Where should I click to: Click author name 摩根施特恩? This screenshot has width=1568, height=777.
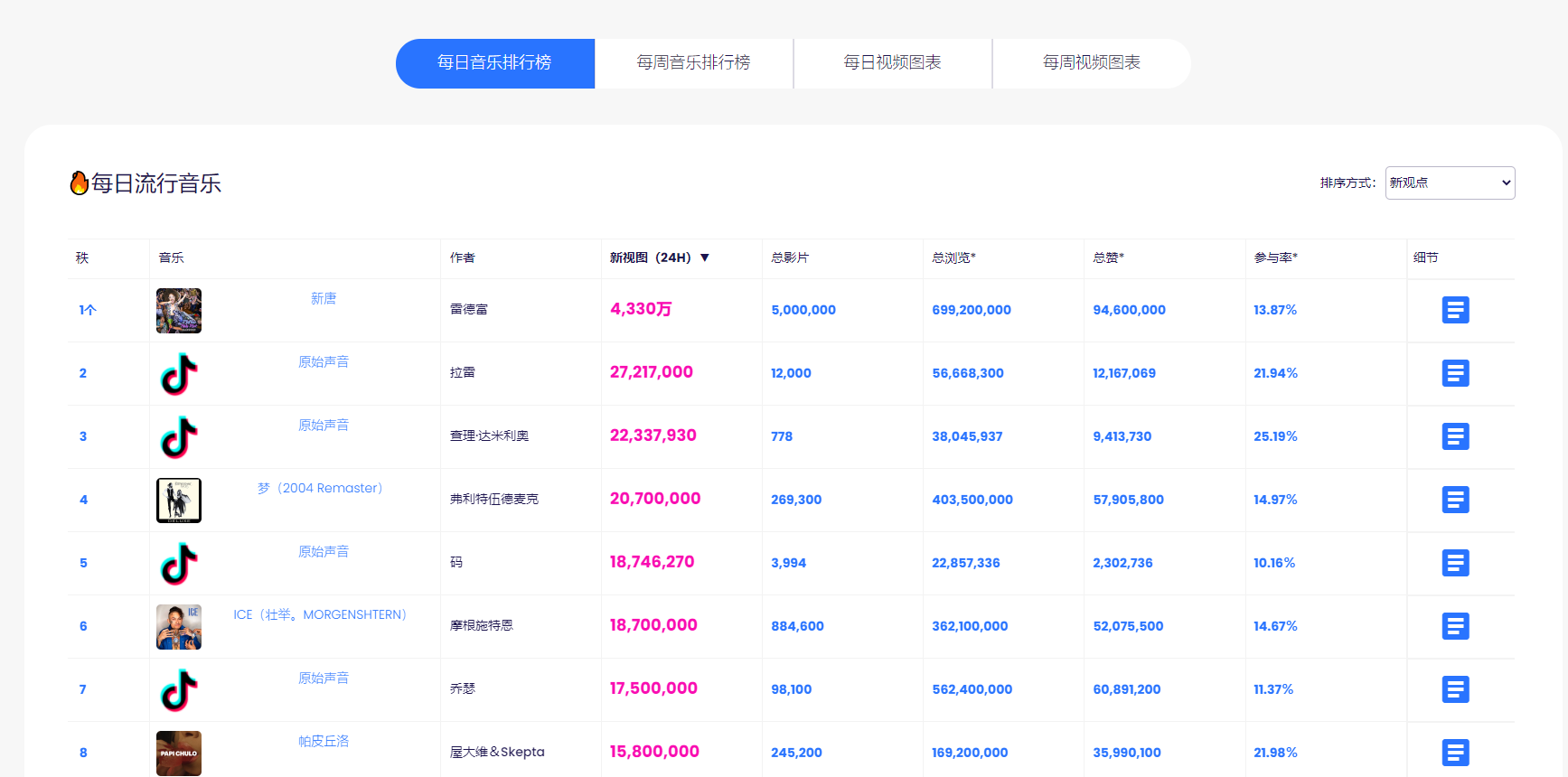coord(482,625)
